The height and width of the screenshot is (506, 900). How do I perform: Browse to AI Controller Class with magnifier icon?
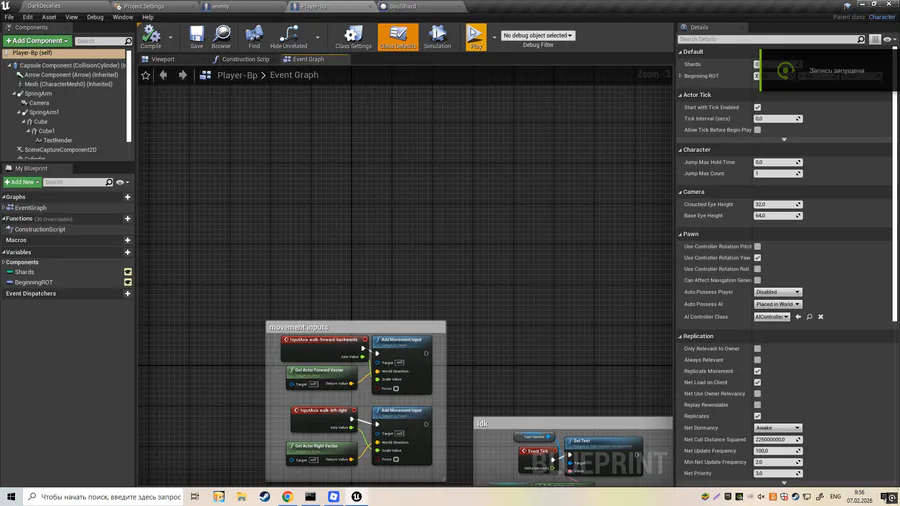pyautogui.click(x=809, y=317)
